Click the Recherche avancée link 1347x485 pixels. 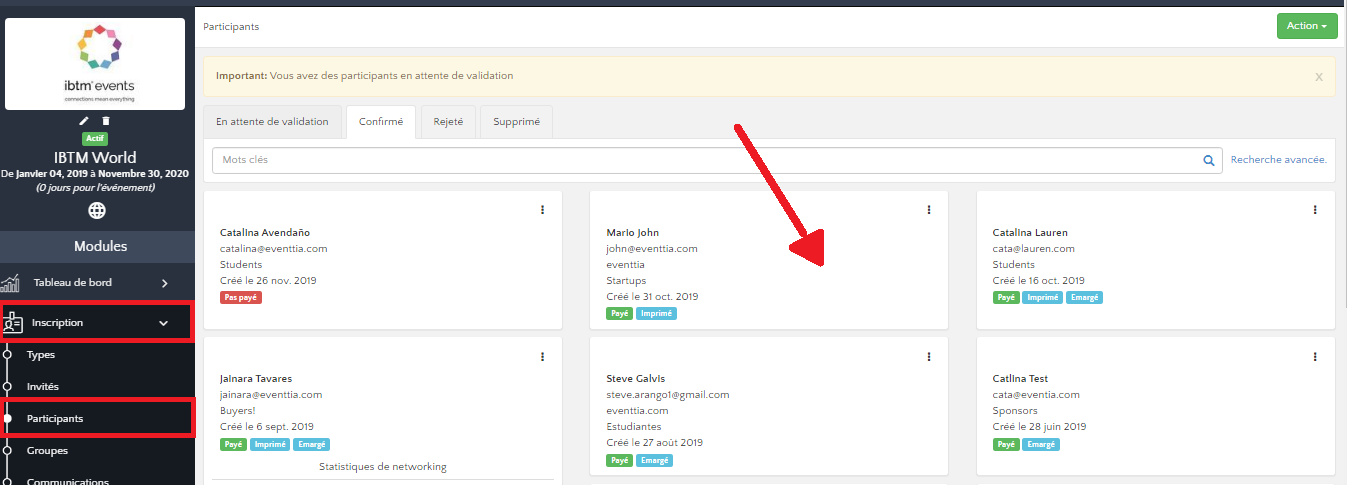[x=1278, y=160]
